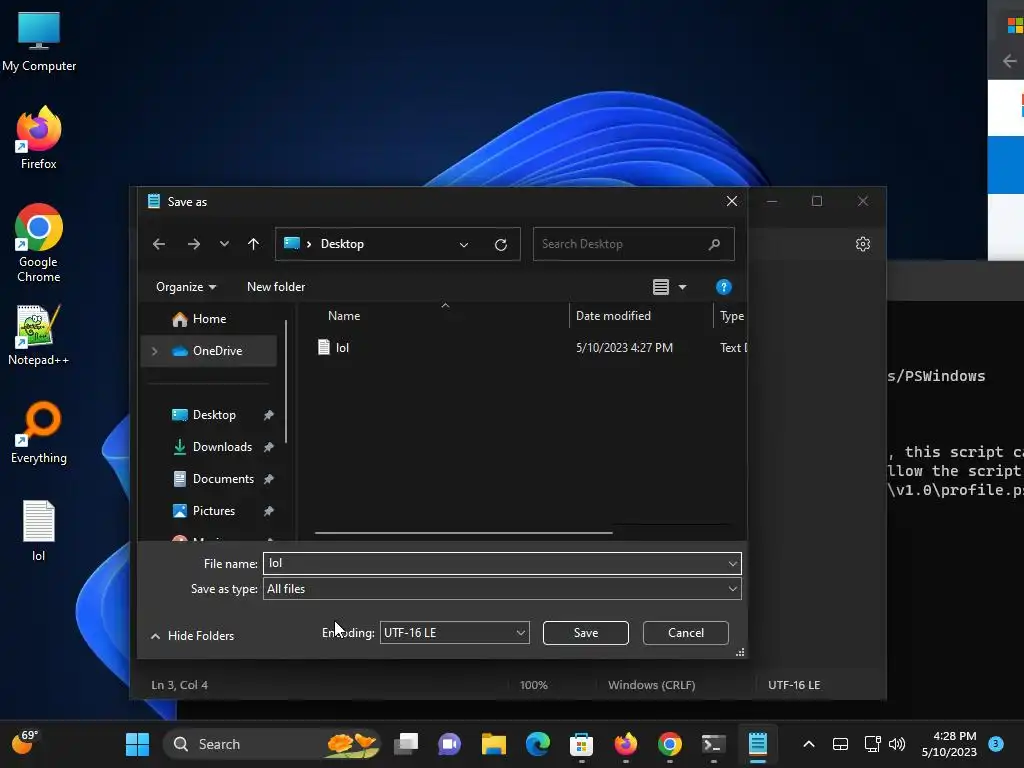The width and height of the screenshot is (1024, 768).
Task: Refresh the Desktop folder view
Action: click(x=501, y=245)
